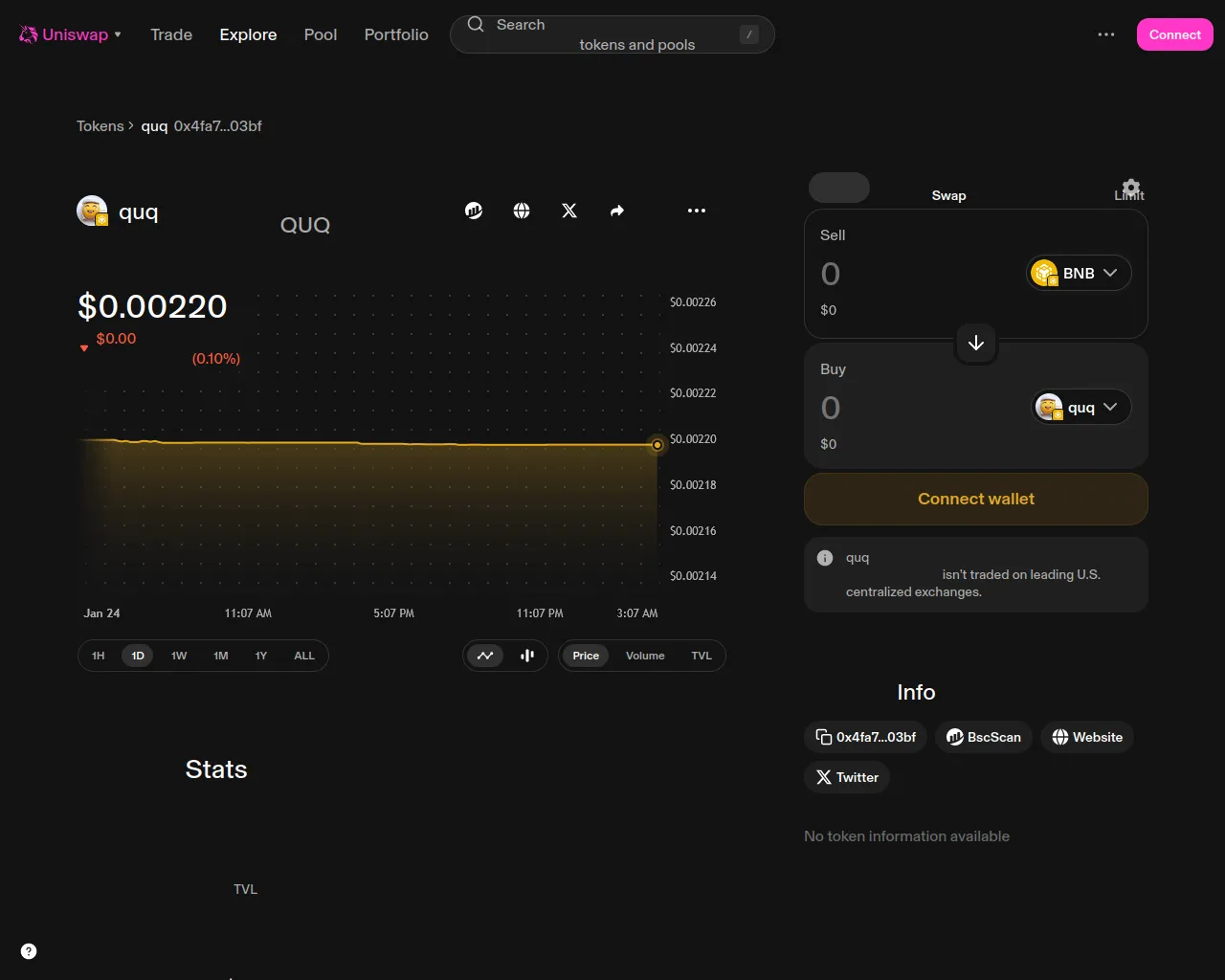1225x980 pixels.
Task: Switch to candlestick chart view icon
Action: [x=526, y=656]
